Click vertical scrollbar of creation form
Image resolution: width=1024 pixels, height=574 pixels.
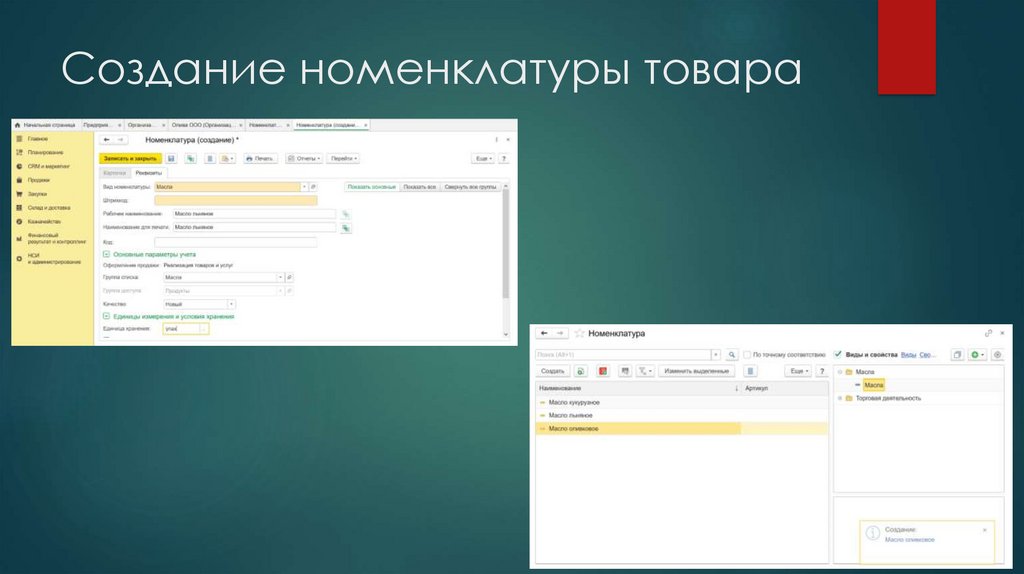click(x=505, y=245)
